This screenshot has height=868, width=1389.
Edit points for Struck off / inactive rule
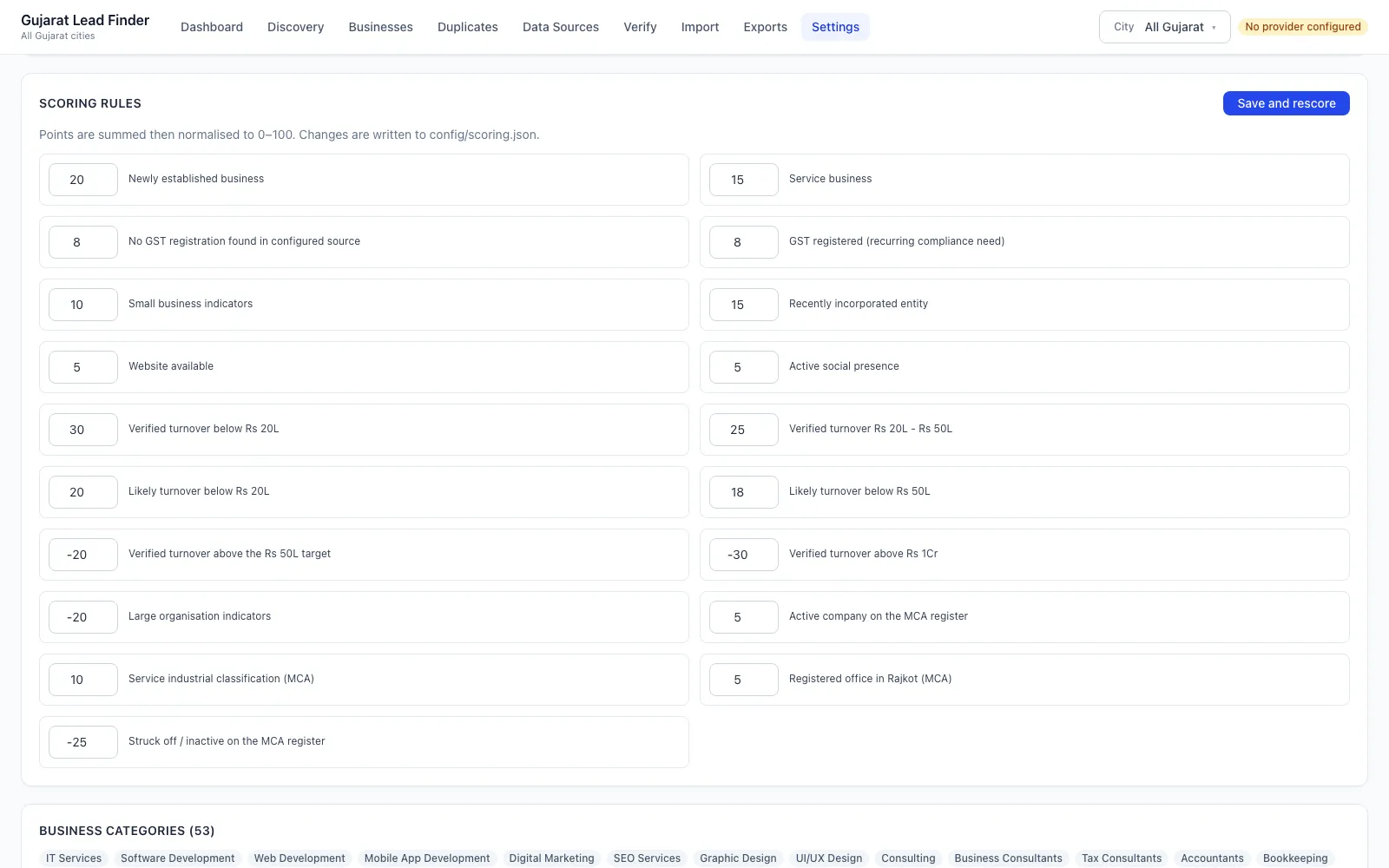[x=83, y=742]
